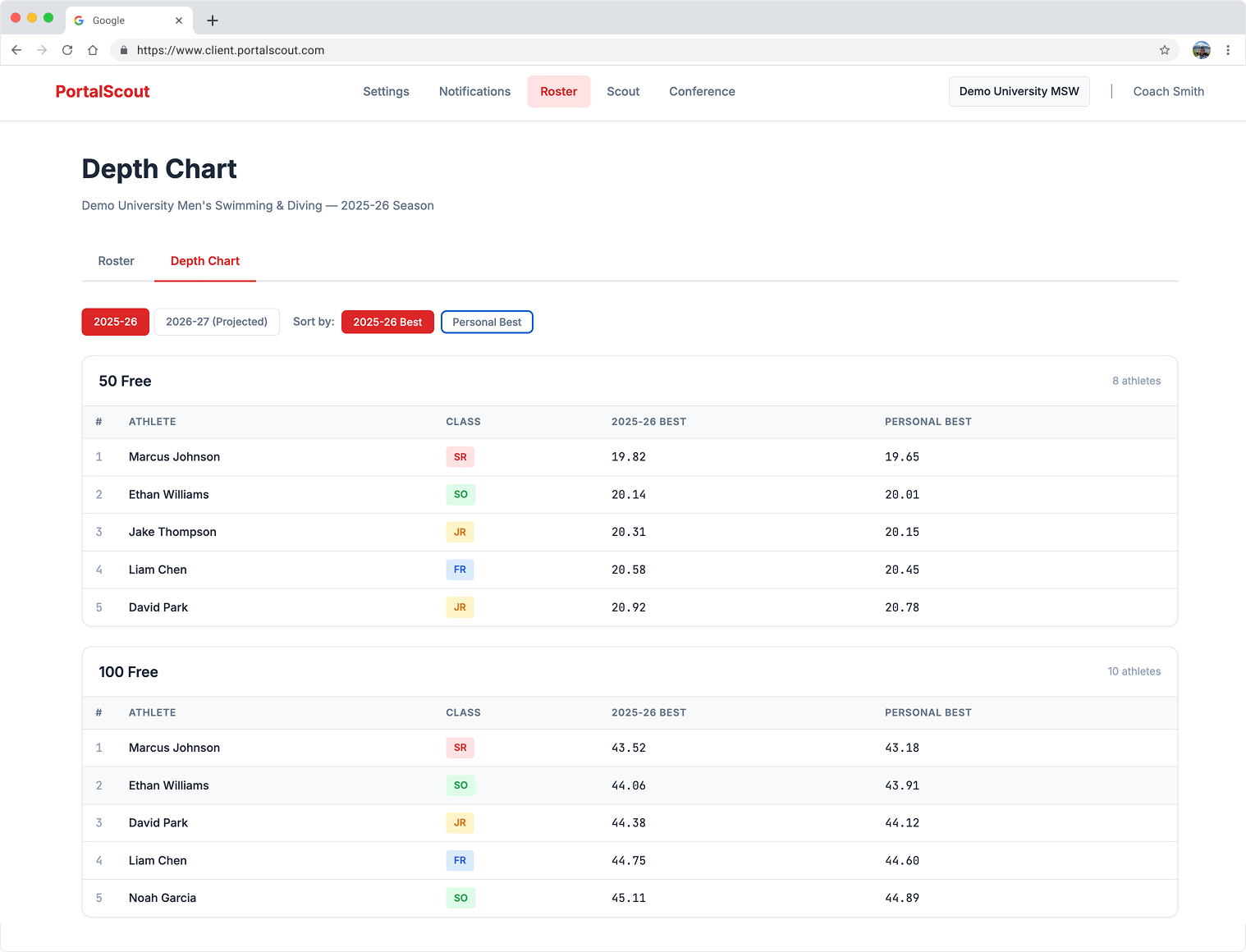1246x952 pixels.
Task: Open the Roster tab under Depth Chart
Action: click(116, 261)
